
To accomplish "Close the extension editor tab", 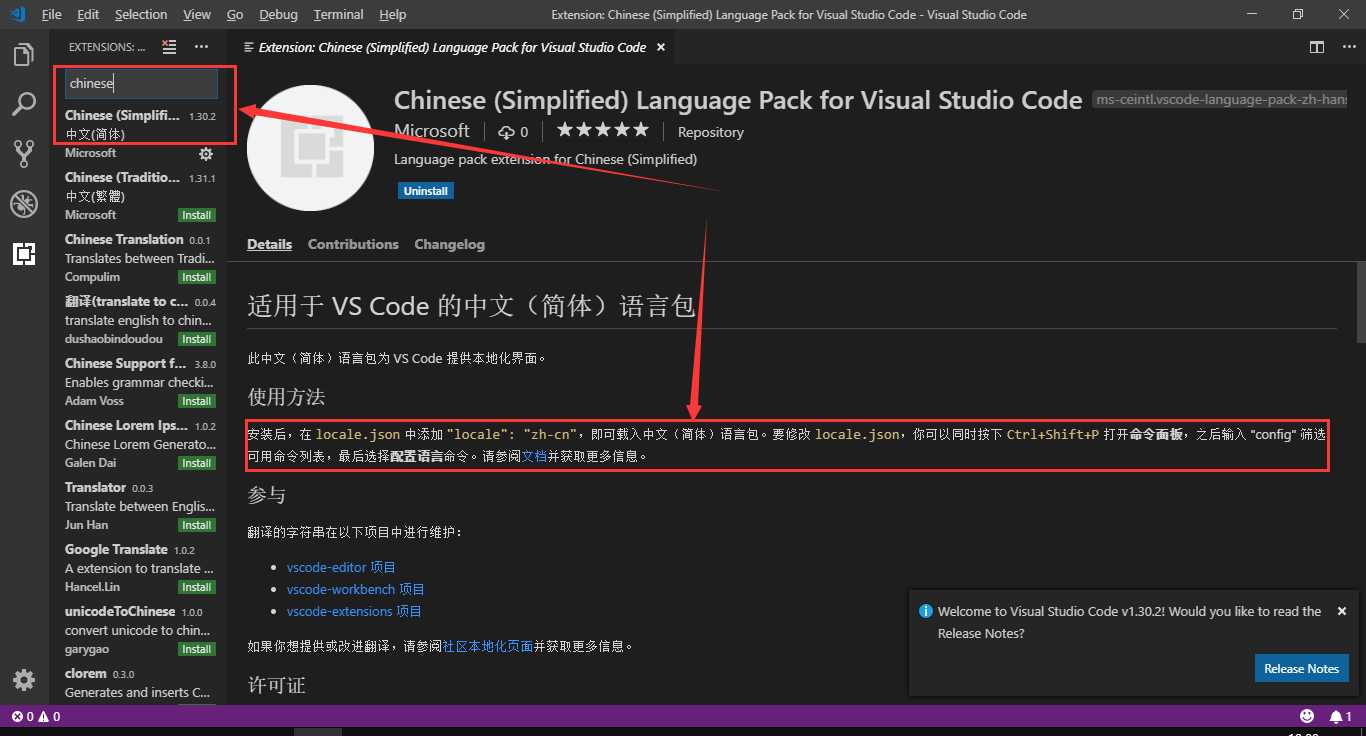I will (661, 47).
